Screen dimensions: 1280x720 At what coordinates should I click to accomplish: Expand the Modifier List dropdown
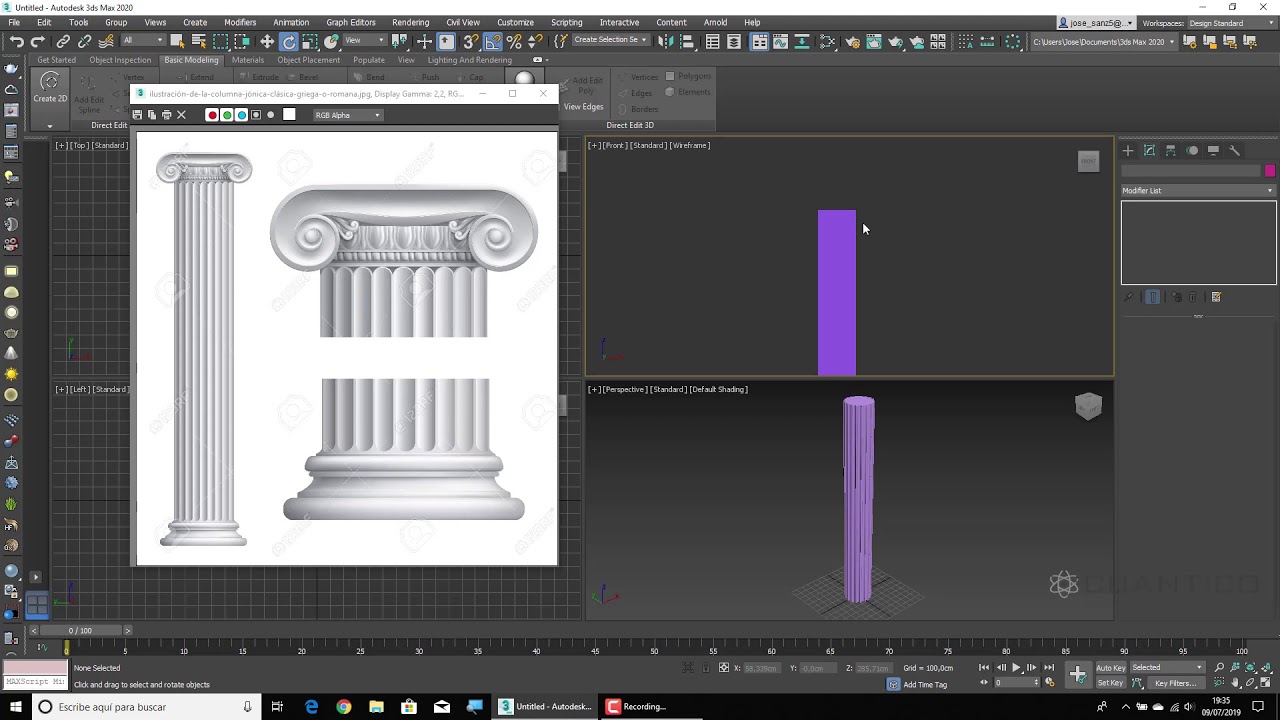point(1198,190)
